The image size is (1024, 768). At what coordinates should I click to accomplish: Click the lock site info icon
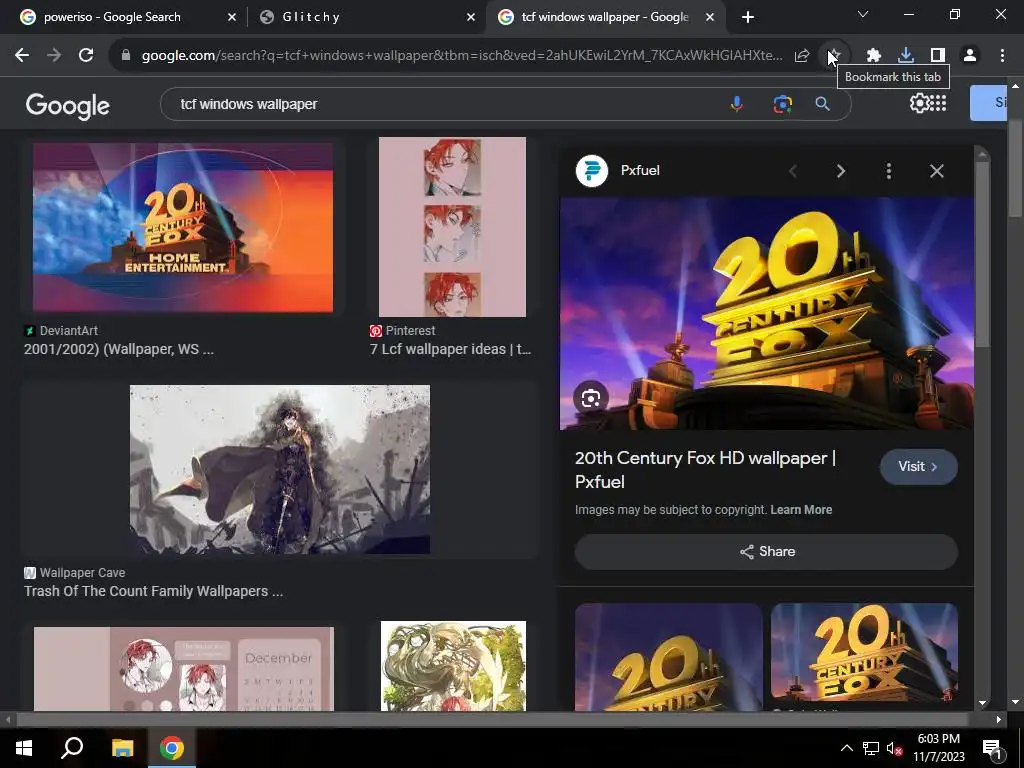[126, 56]
